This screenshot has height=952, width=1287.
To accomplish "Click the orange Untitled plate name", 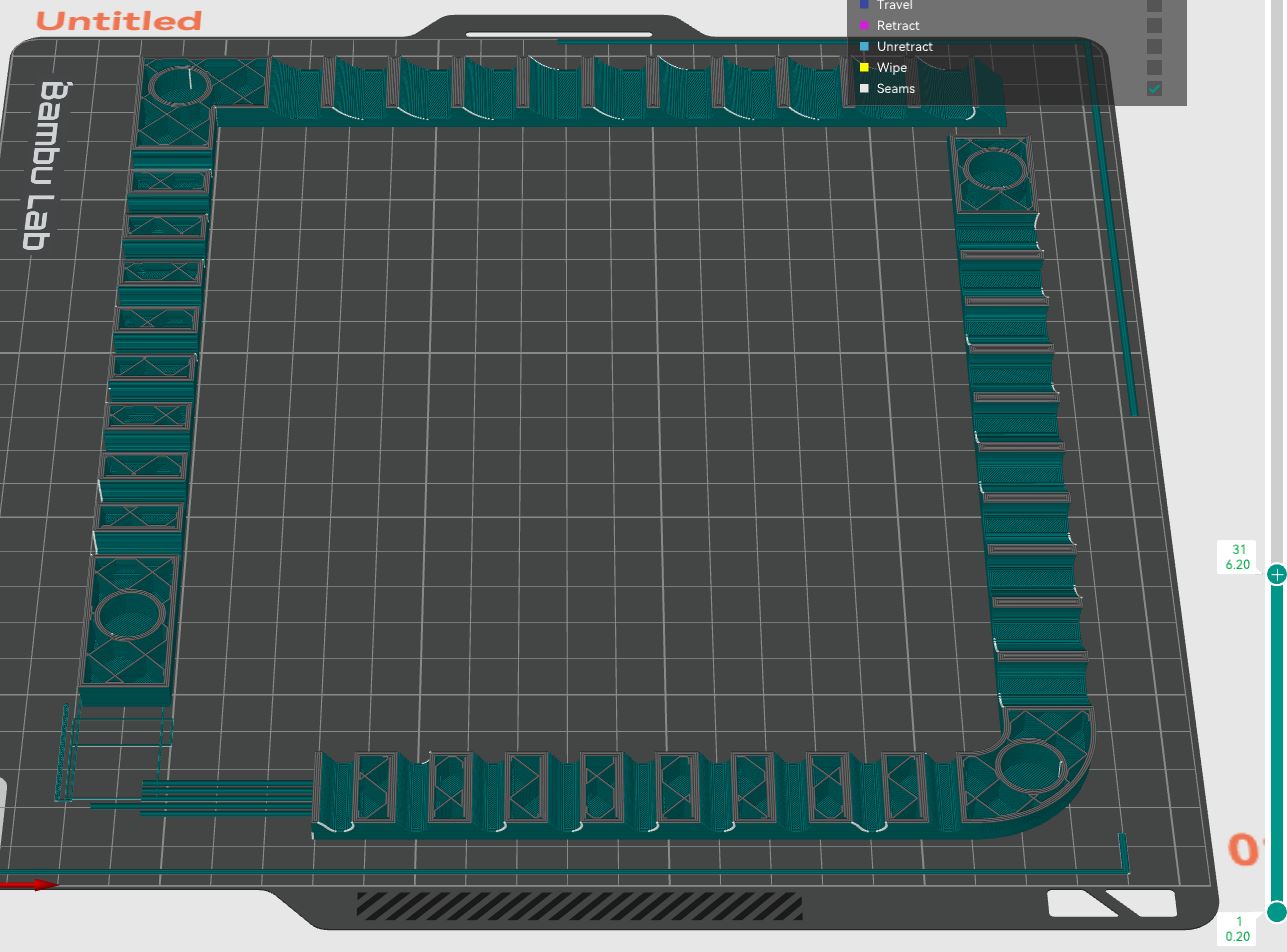I will (119, 21).
